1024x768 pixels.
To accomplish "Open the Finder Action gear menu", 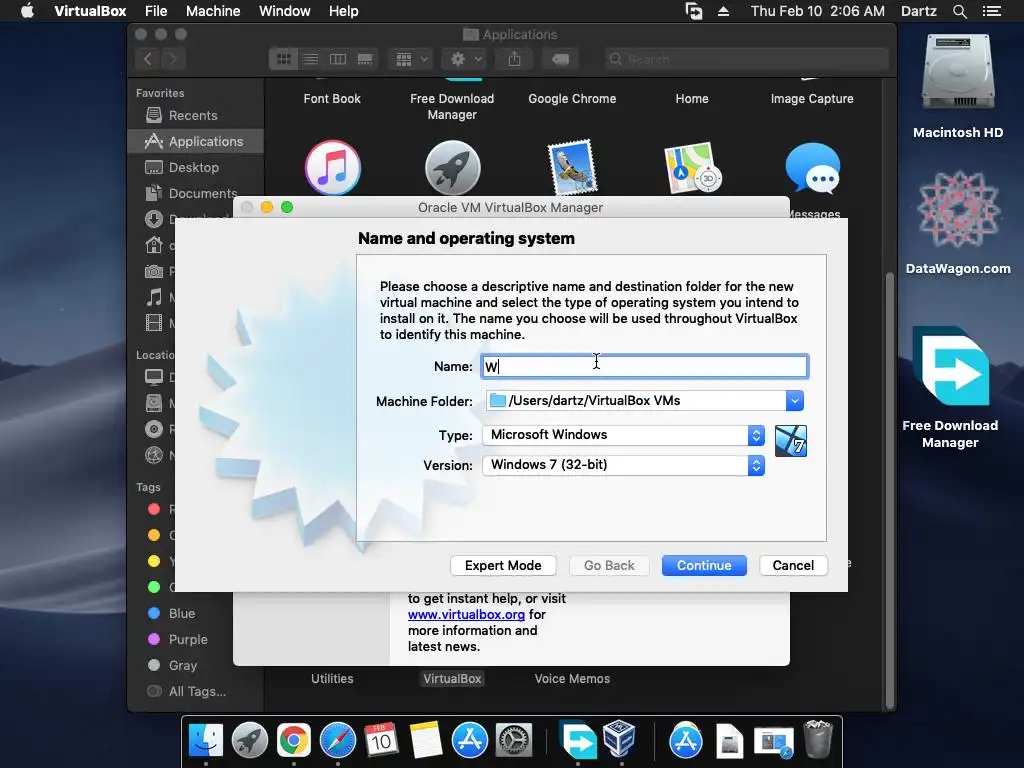I will (x=465, y=59).
